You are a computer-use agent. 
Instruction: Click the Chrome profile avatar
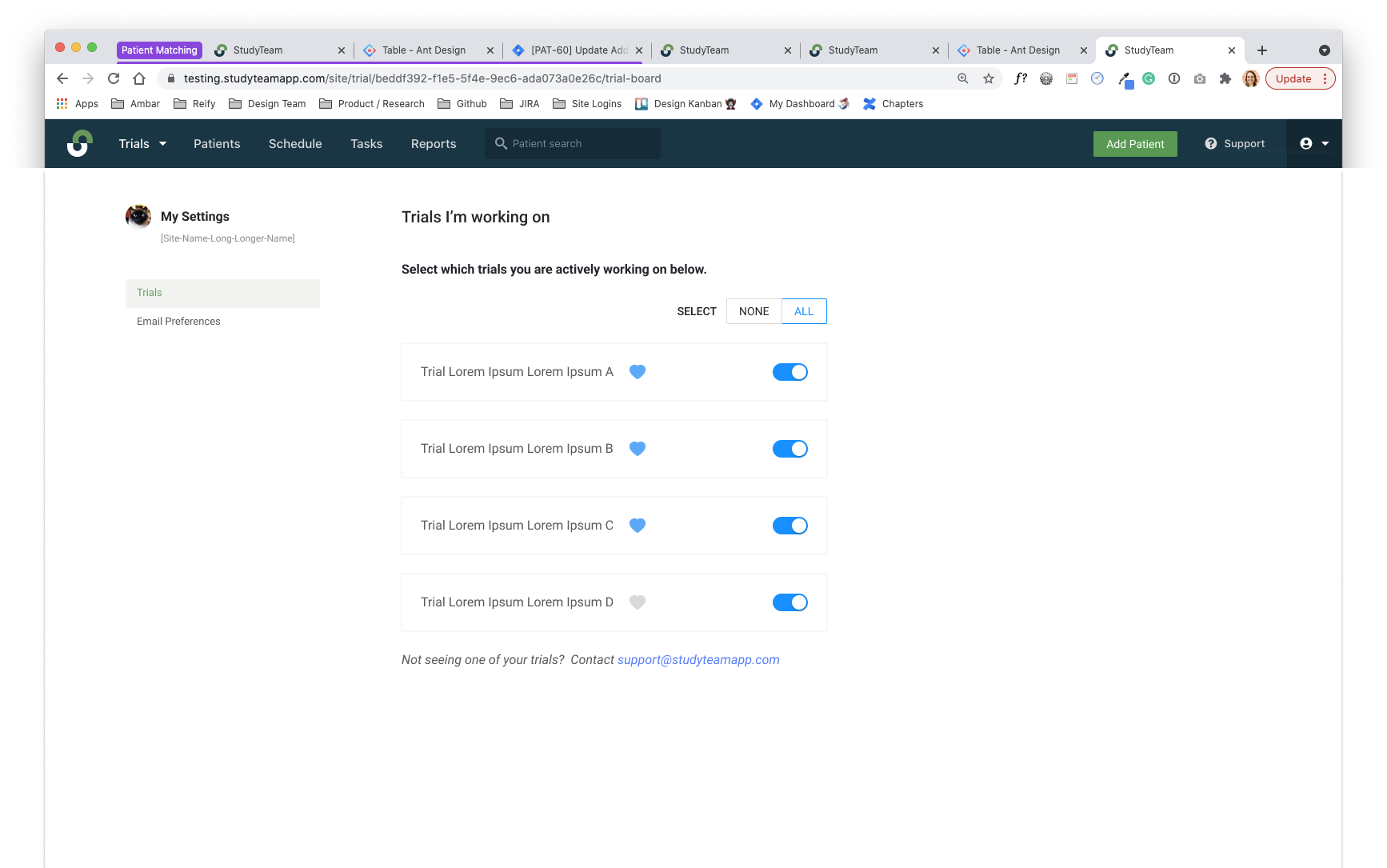1251,78
